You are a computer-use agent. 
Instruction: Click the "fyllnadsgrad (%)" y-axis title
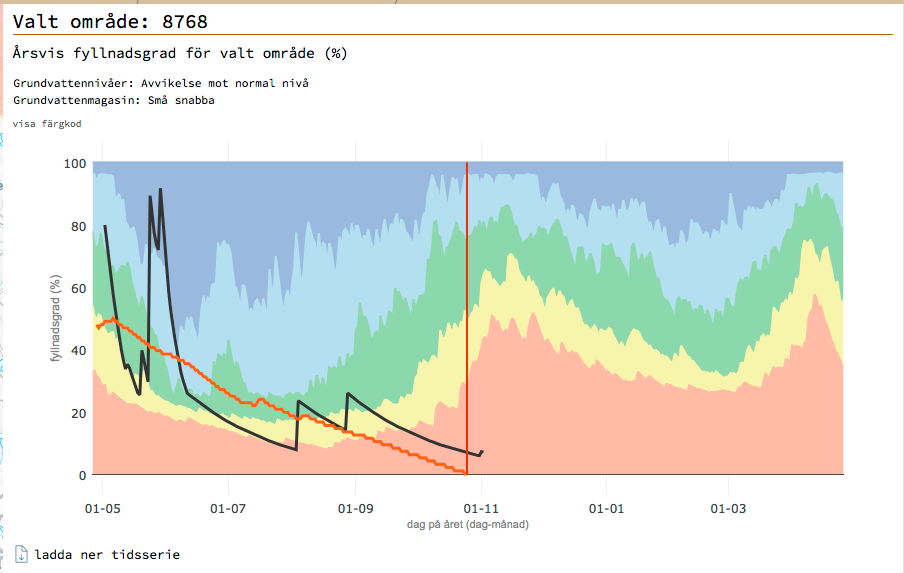pyautogui.click(x=57, y=319)
